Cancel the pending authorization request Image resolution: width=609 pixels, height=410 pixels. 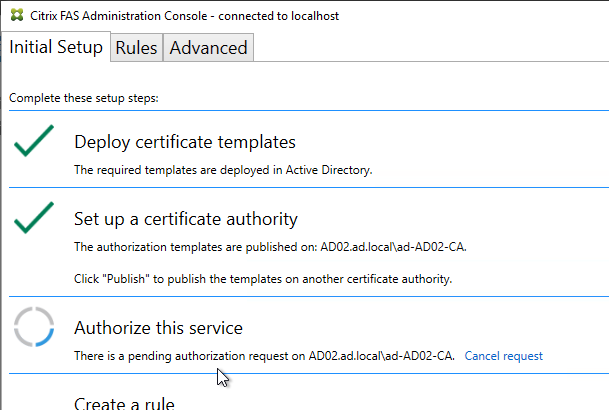point(503,356)
